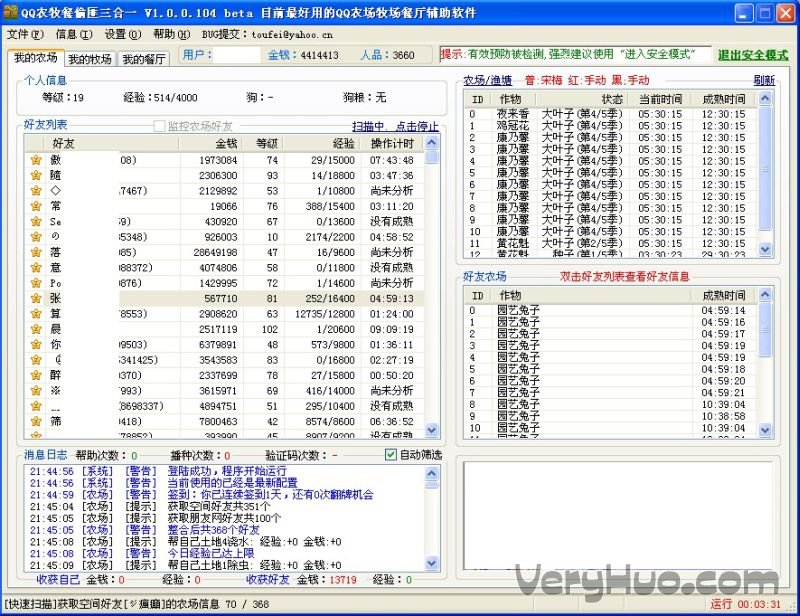Viewport: 800px width, 616px height.
Task: Click the star icon beside friend 张
Action: point(35,299)
